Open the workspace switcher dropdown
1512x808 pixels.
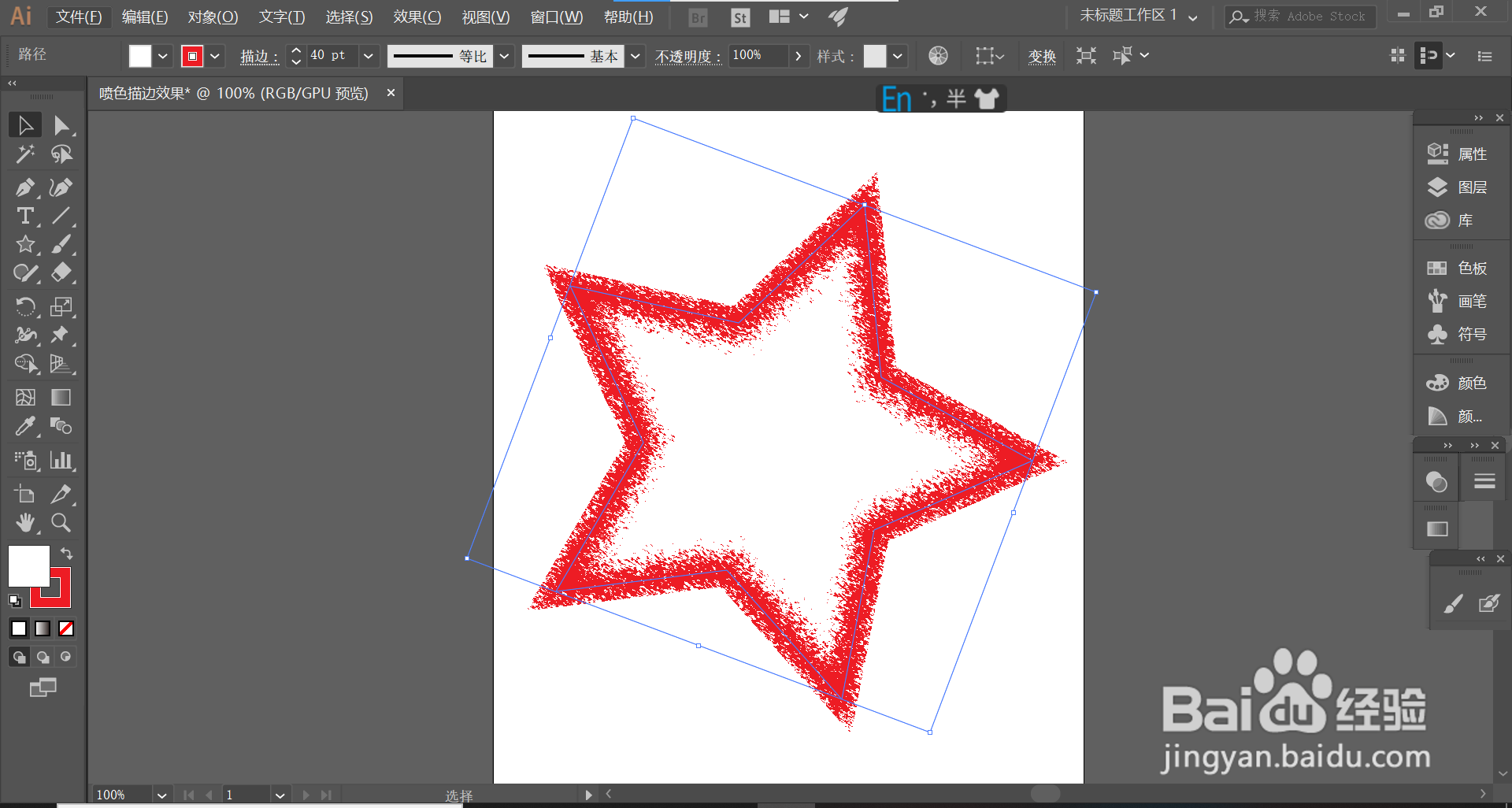tap(1140, 16)
